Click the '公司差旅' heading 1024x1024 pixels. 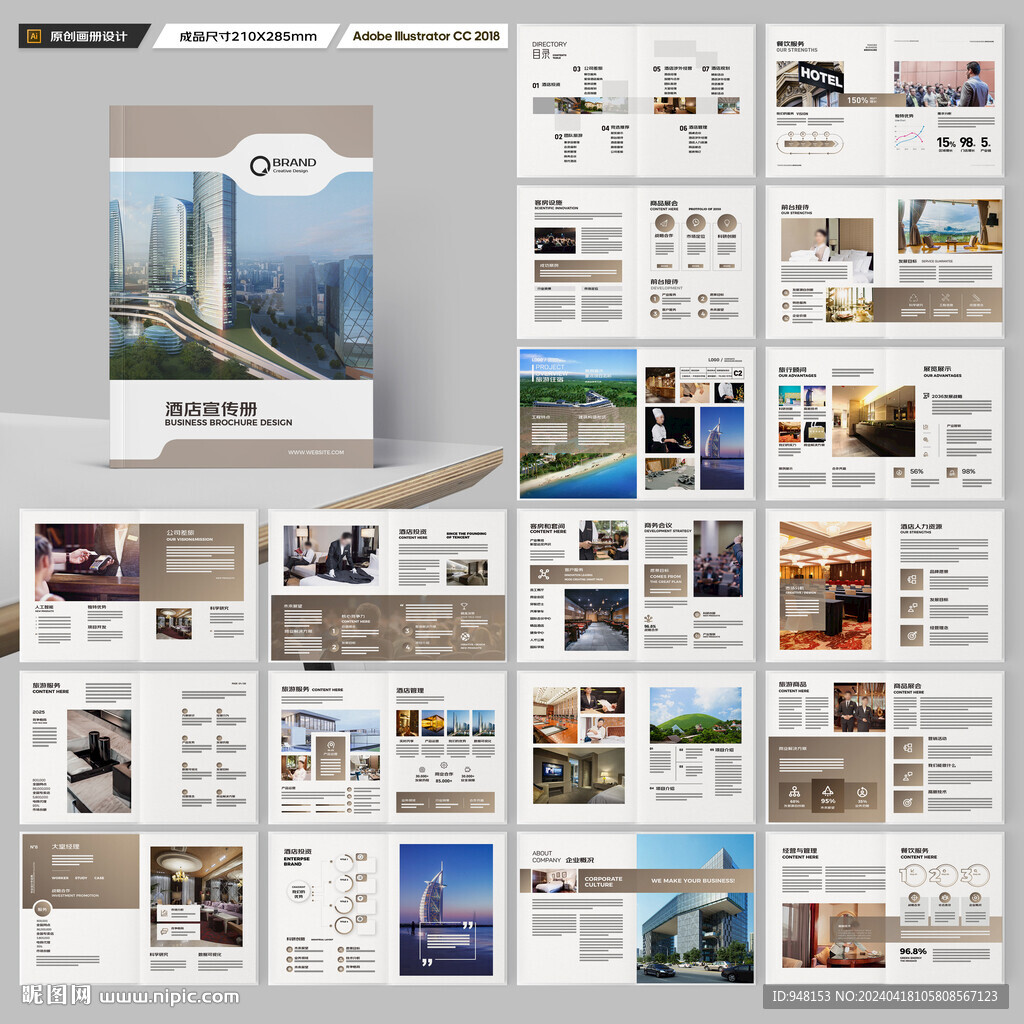tap(180, 532)
